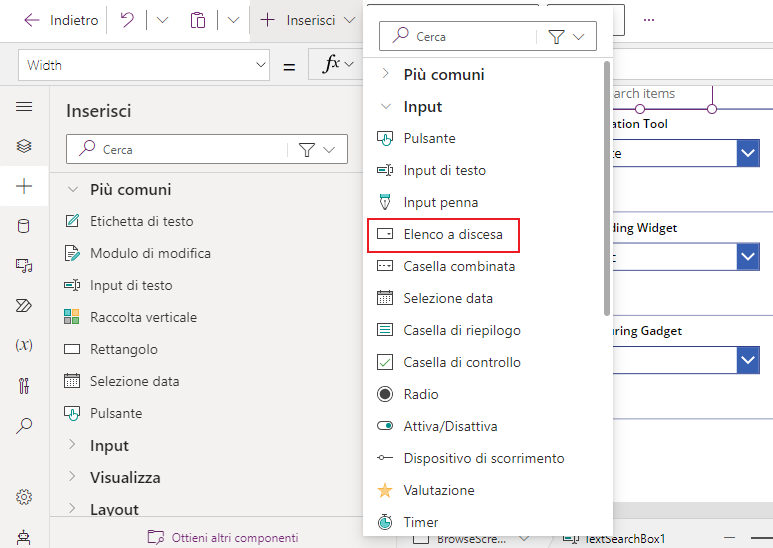Select Elenco a discesa control

(443, 235)
